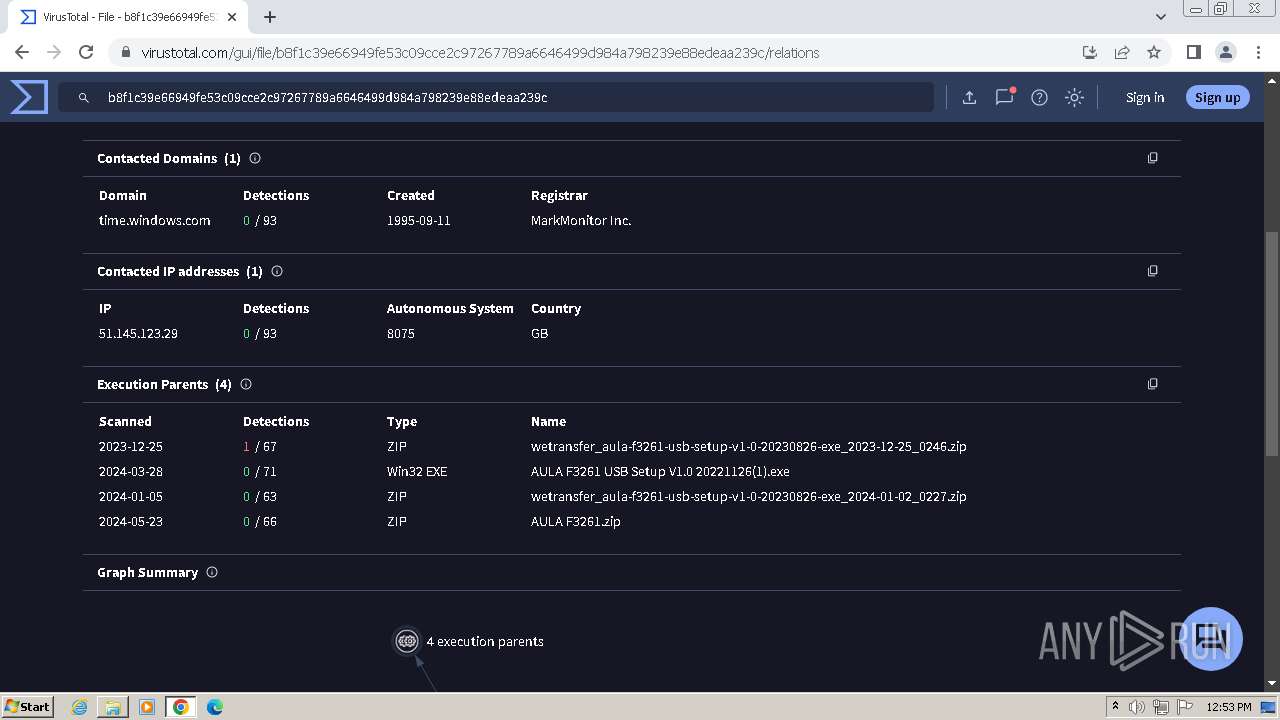The width and height of the screenshot is (1280, 720).
Task: Click info icon beside Execution Parents
Action: pyautogui.click(x=246, y=384)
